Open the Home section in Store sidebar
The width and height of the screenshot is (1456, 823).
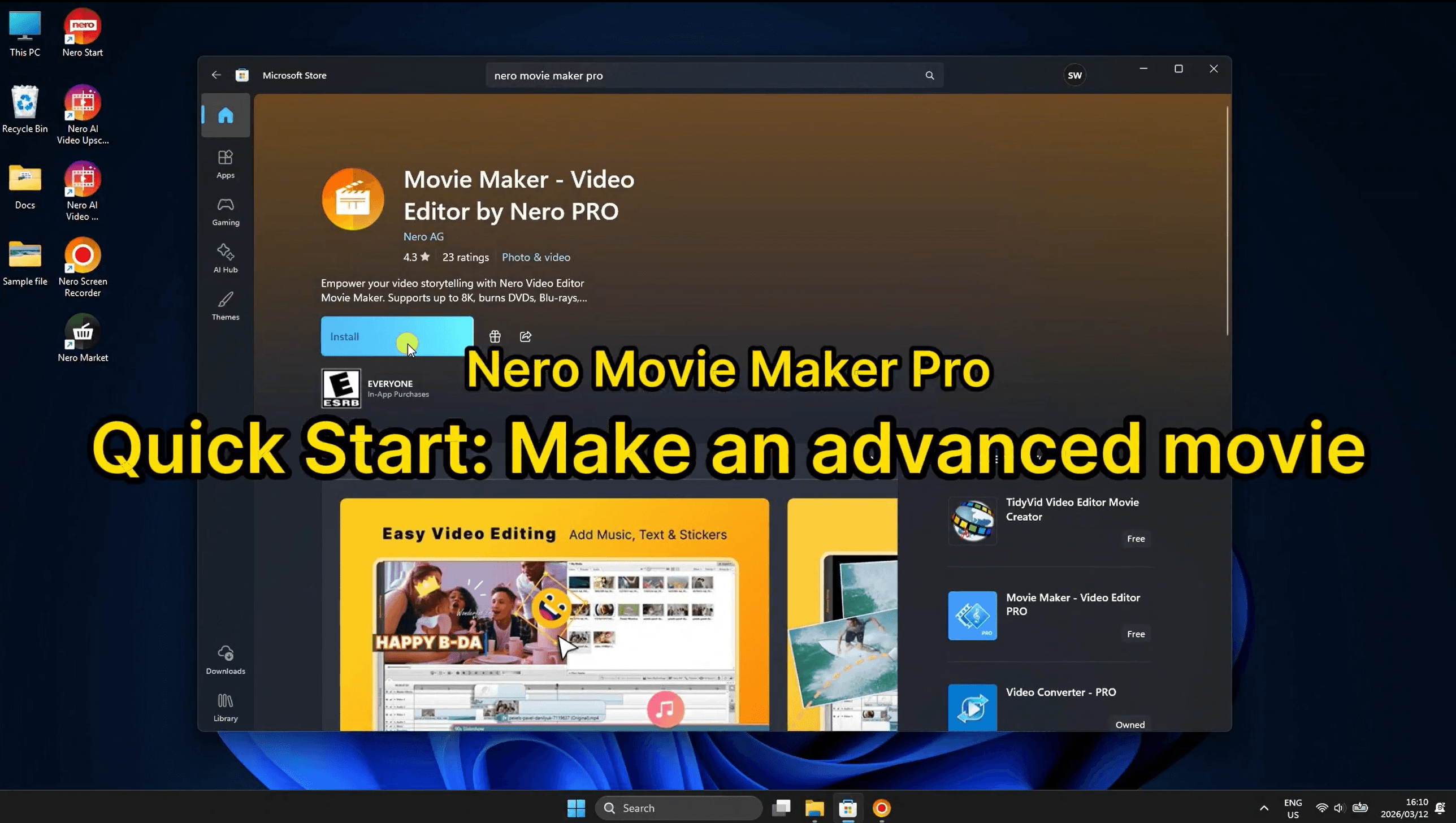click(226, 115)
